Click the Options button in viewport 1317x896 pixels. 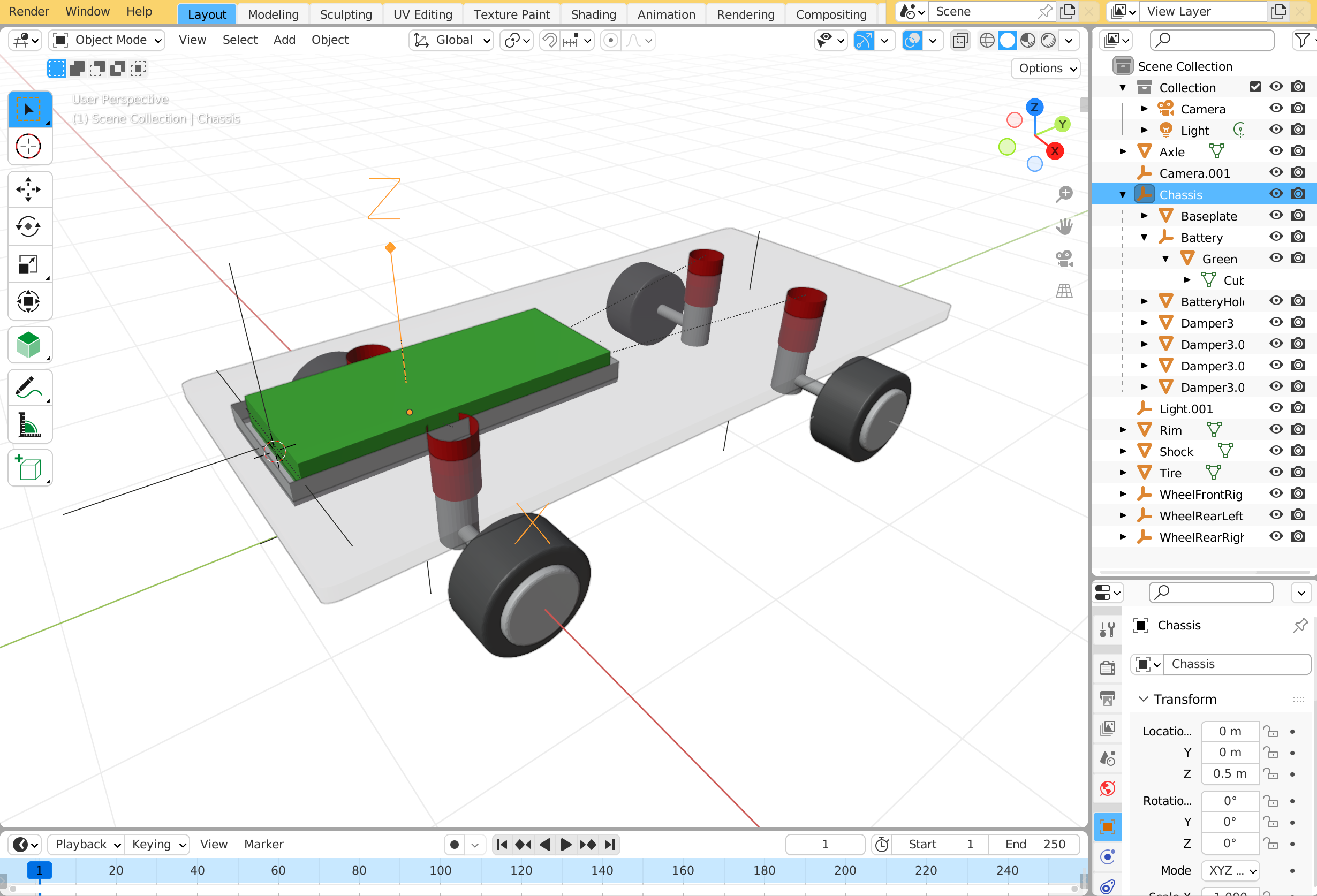(x=1046, y=69)
